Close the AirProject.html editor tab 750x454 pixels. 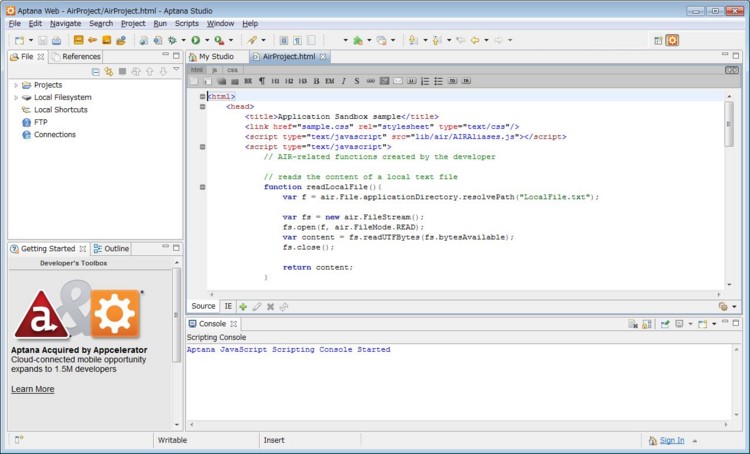323,57
